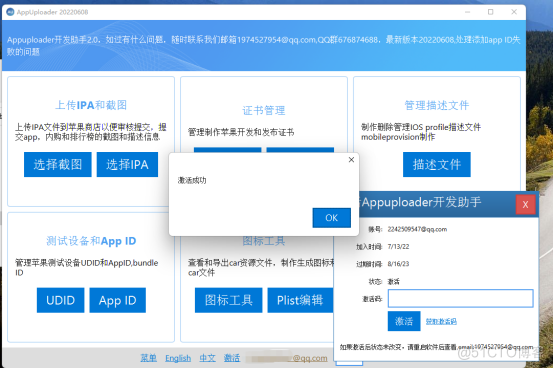
Task: Click the App ID button
Action: tap(117, 300)
